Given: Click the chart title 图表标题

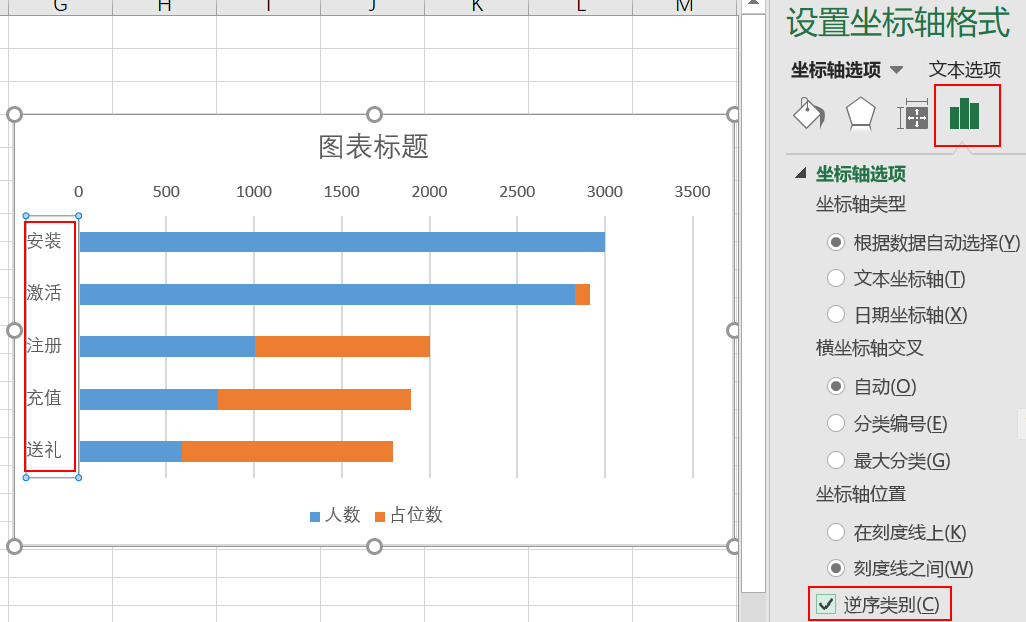Looking at the screenshot, I should 374,147.
